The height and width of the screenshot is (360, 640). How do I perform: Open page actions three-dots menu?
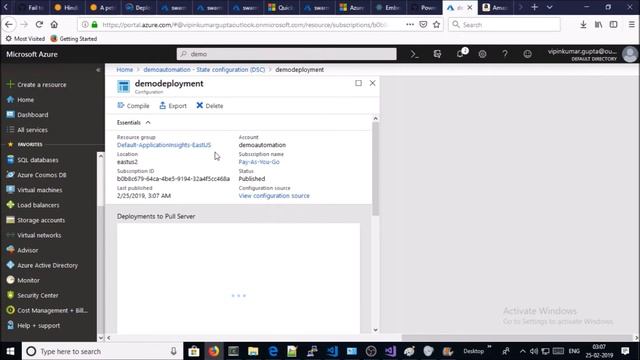click(x=410, y=24)
